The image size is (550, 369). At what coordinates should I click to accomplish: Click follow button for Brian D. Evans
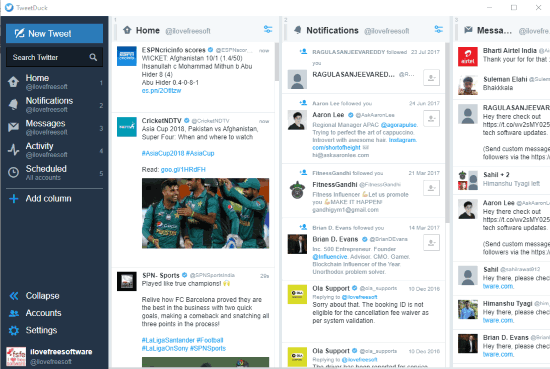click(x=431, y=242)
